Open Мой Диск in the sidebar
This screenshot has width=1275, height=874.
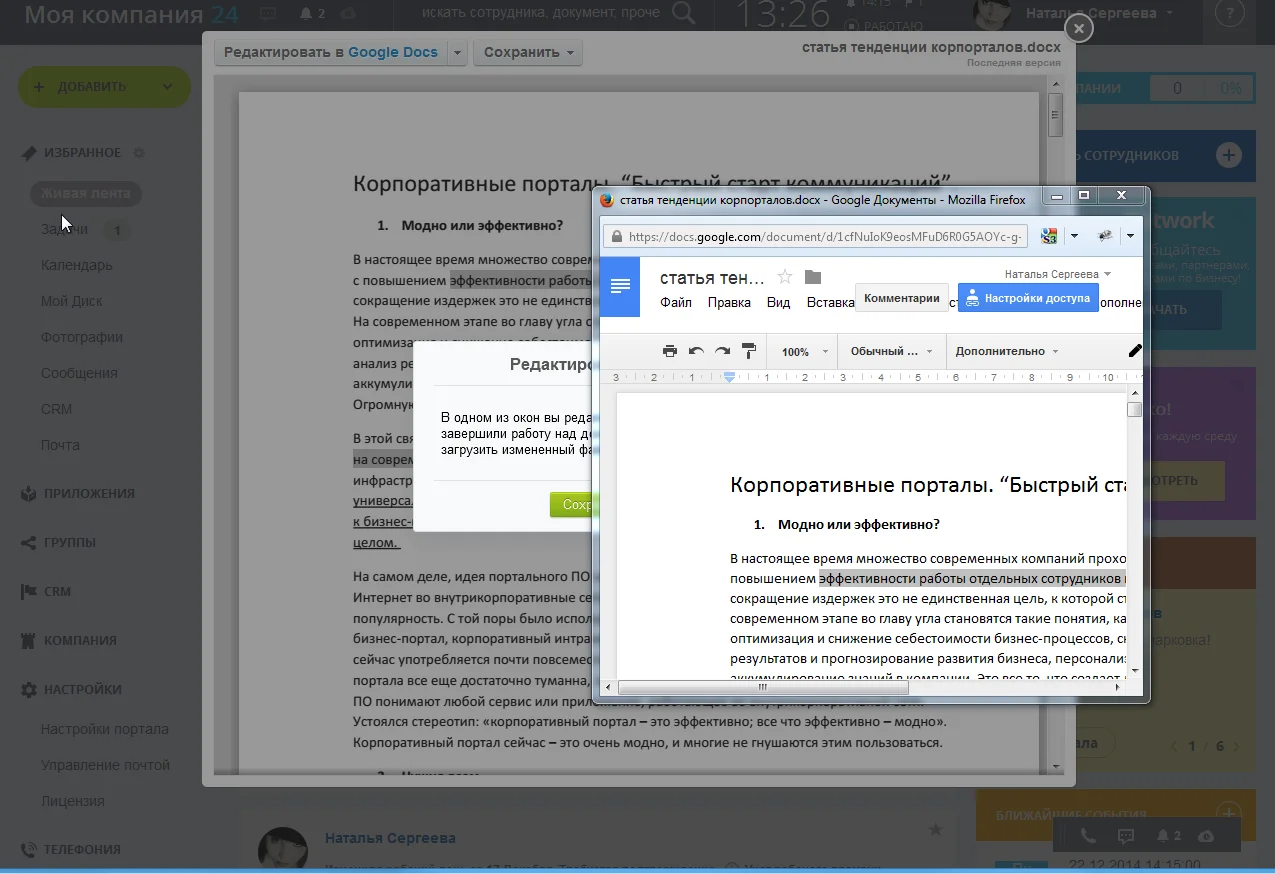tap(71, 301)
